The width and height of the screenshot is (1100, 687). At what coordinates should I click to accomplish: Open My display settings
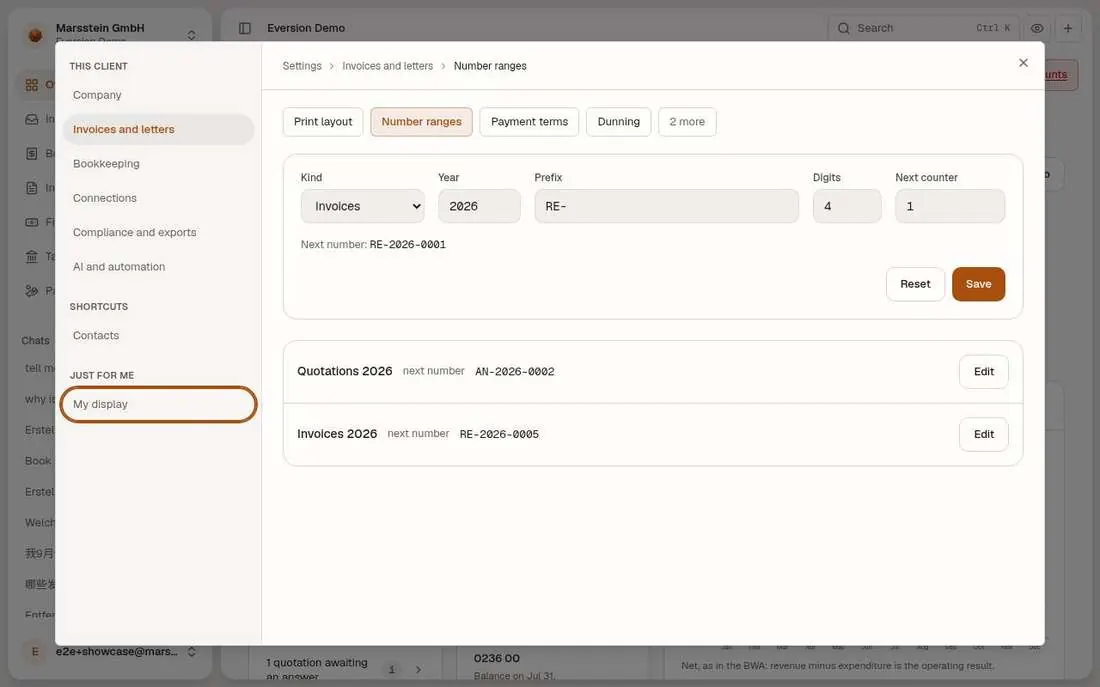tap(159, 404)
